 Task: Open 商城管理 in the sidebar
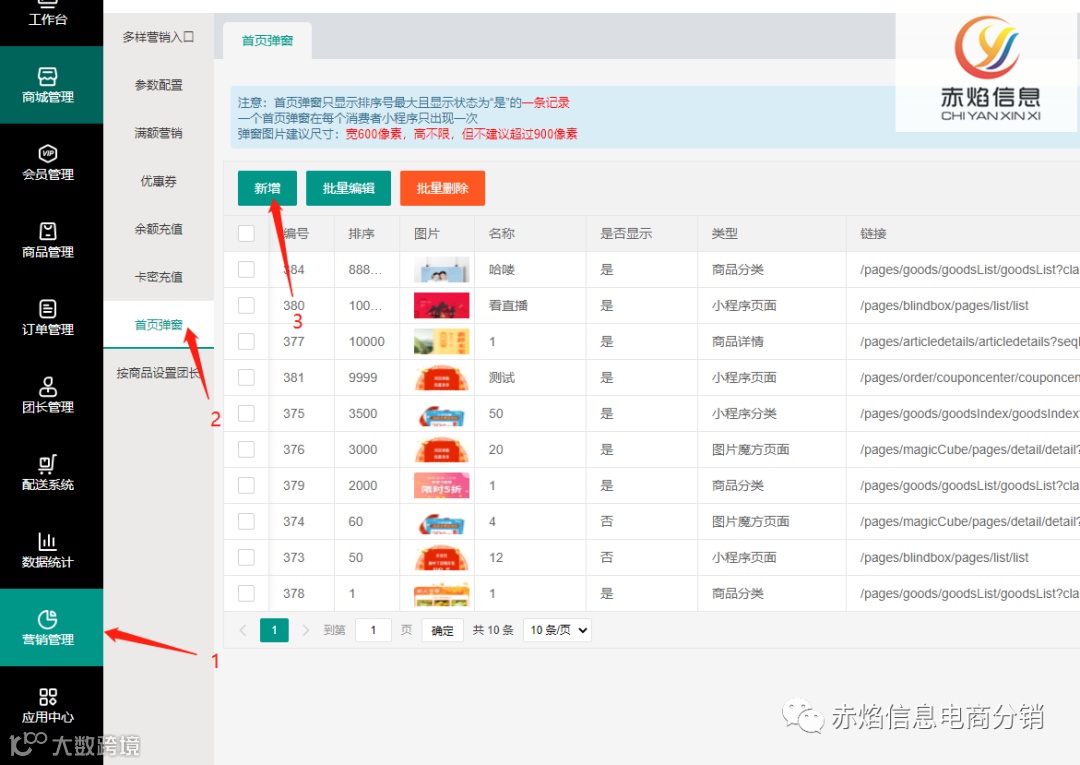(51, 85)
